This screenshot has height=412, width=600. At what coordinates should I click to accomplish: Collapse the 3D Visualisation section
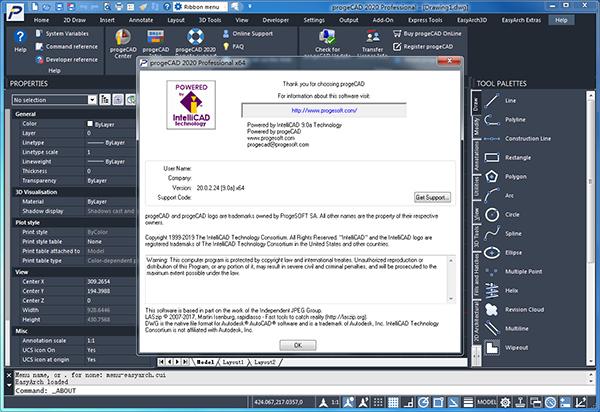[73, 192]
